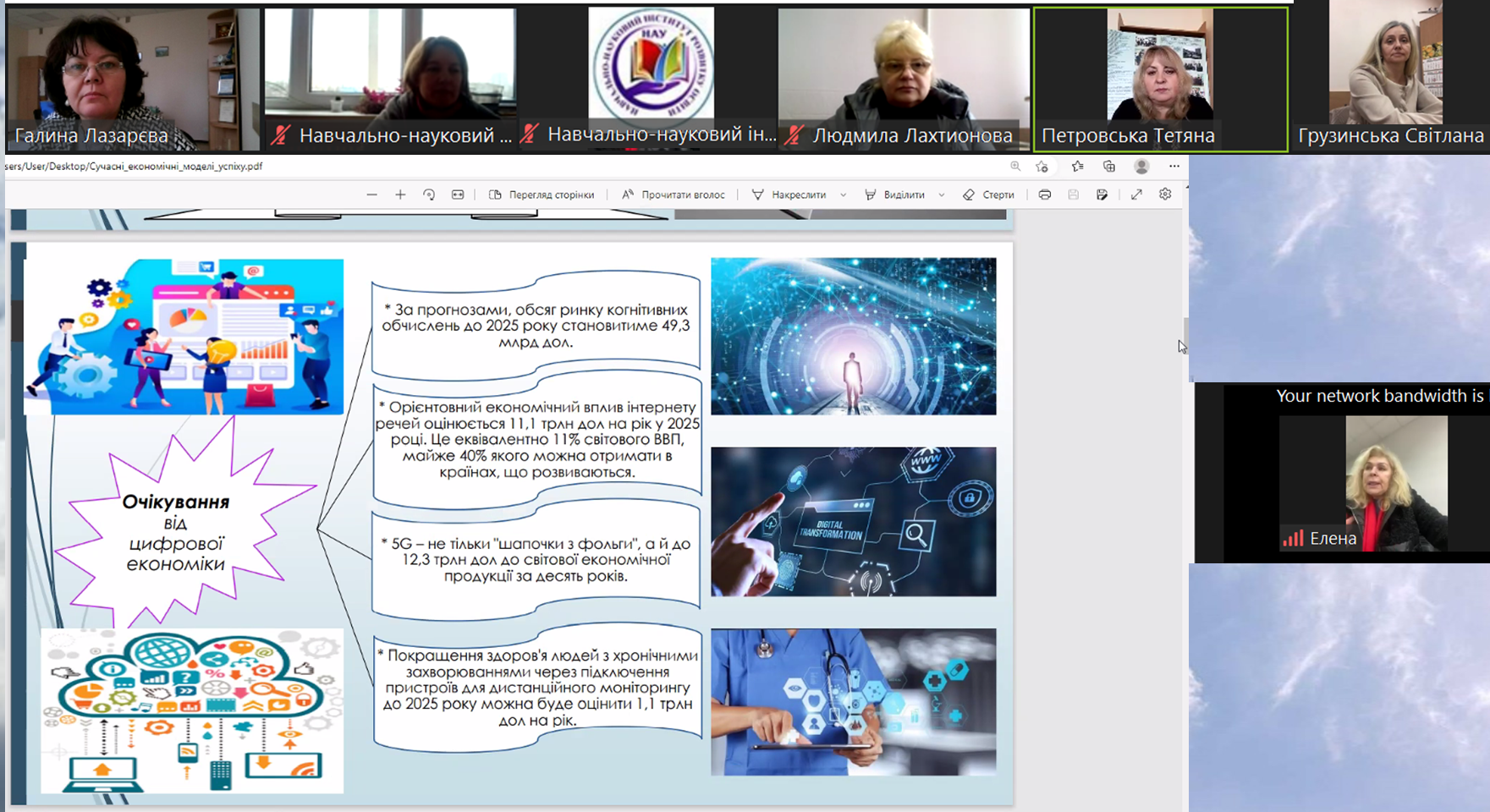The width and height of the screenshot is (1490, 812).
Task: Zoom in the PDF with plus button
Action: click(400, 195)
